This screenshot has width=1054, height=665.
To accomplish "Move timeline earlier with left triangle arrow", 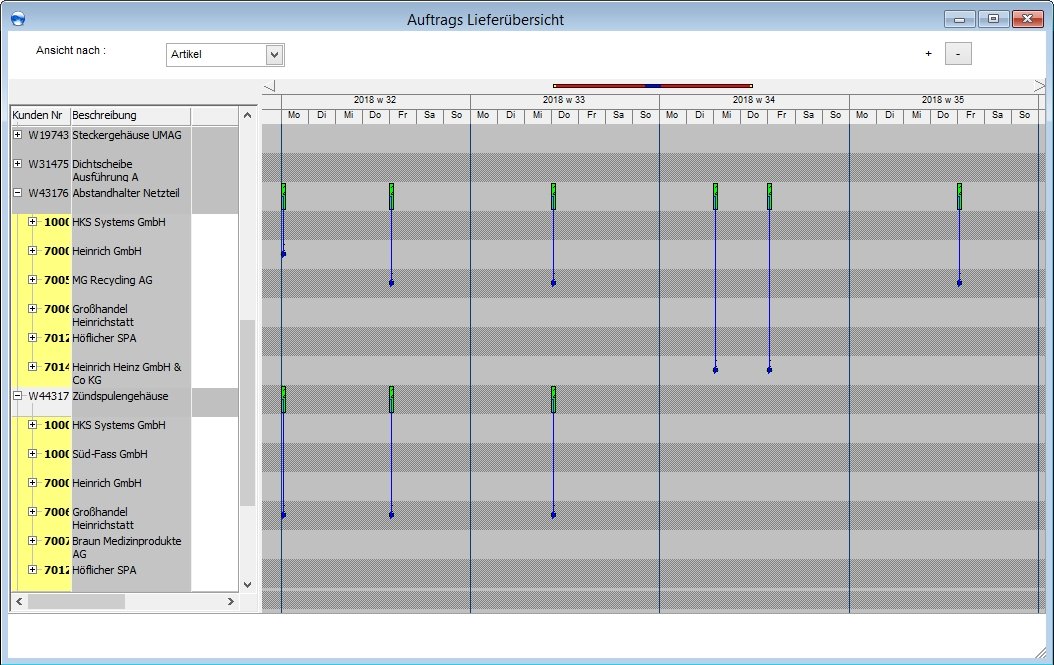I will coord(270,87).
